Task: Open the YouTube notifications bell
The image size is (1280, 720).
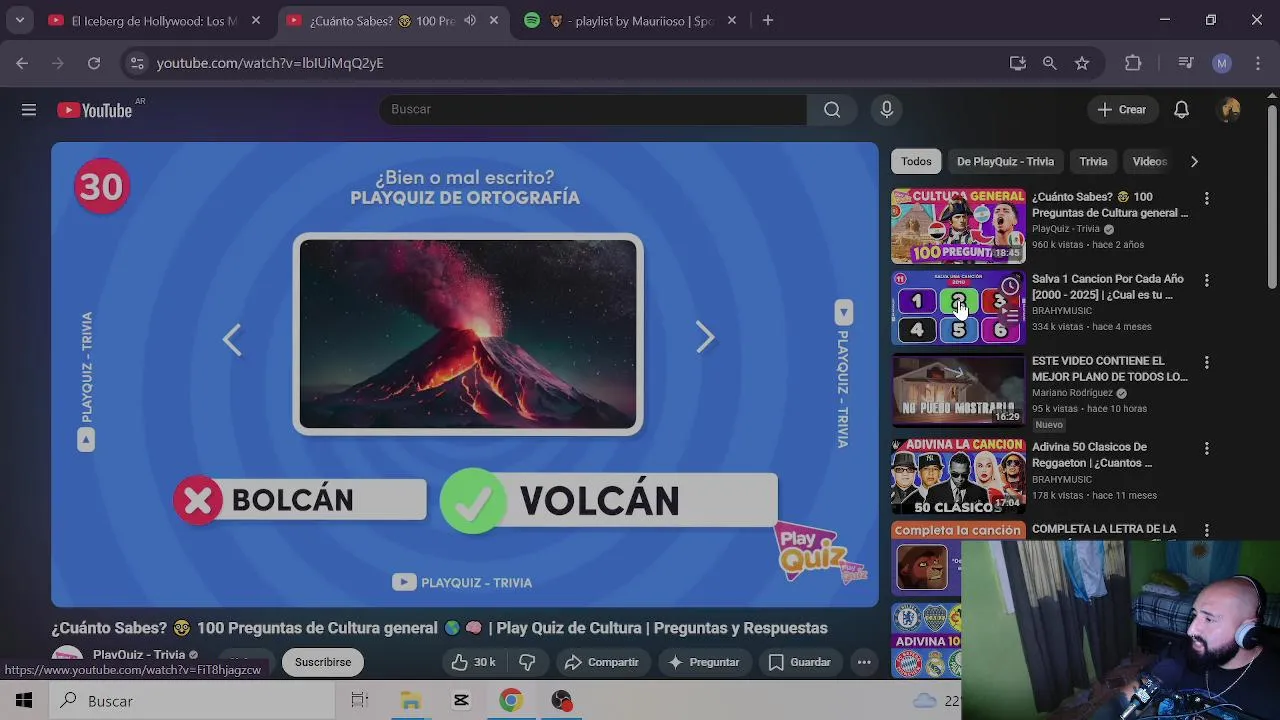Action: (1181, 110)
